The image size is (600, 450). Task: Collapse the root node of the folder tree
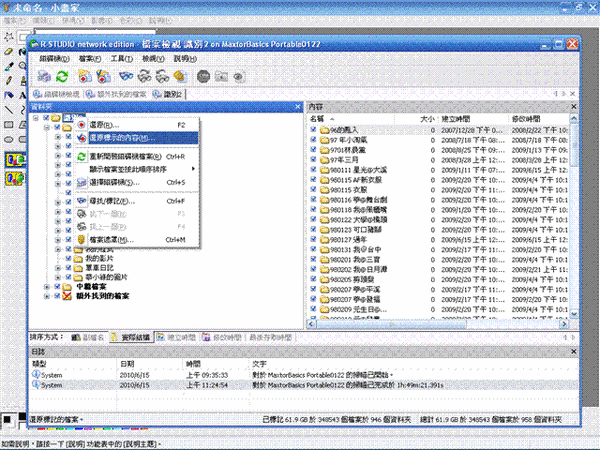36,118
